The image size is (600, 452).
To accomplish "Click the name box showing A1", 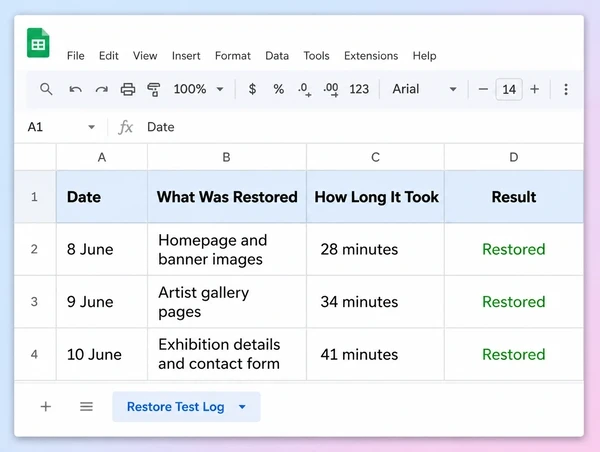I will [61, 127].
